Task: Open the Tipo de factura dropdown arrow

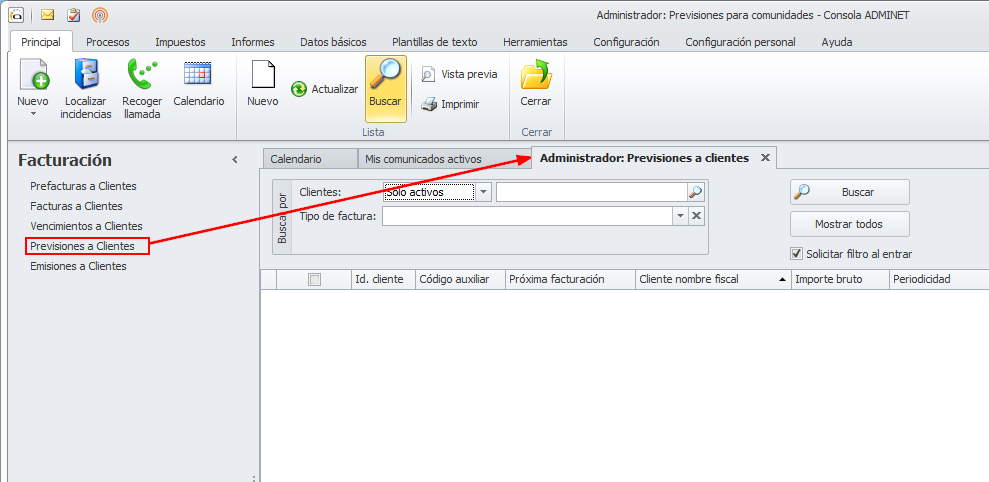Action: click(681, 216)
